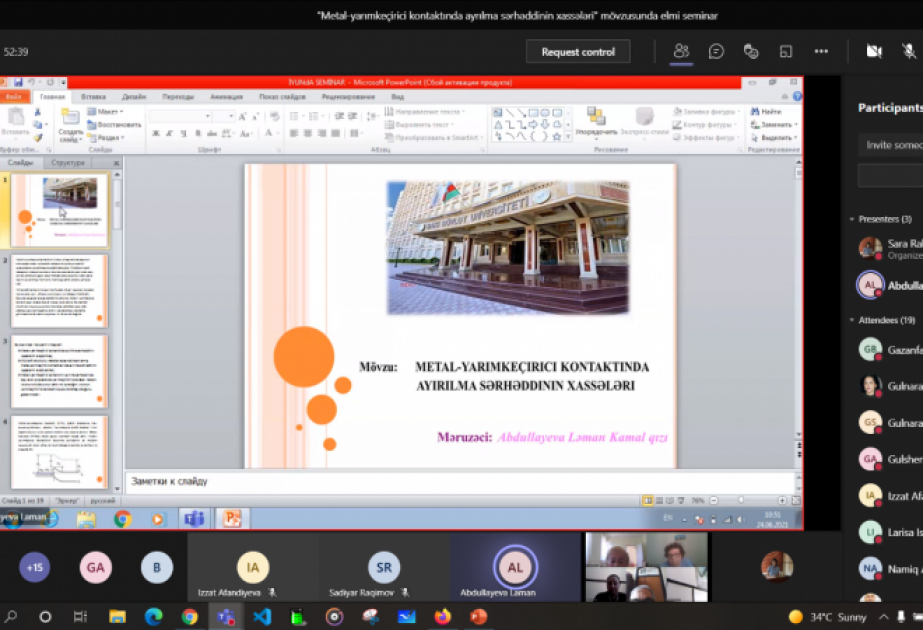This screenshot has height=630, width=923.
Task: Click the Заменить replace button
Action: pos(774,124)
